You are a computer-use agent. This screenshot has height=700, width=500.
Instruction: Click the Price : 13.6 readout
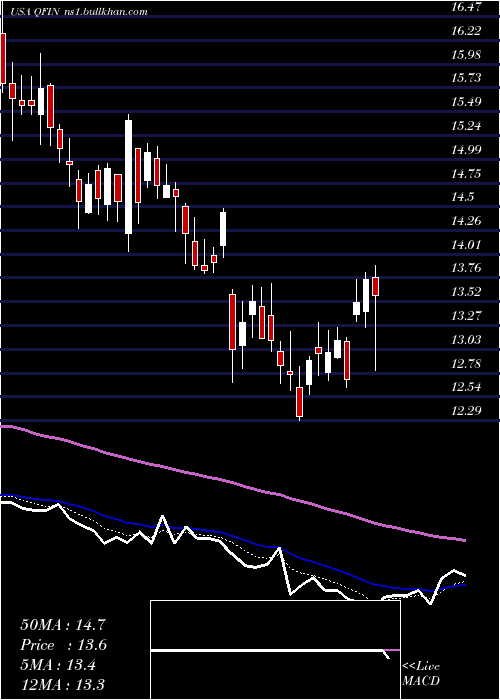point(63,645)
